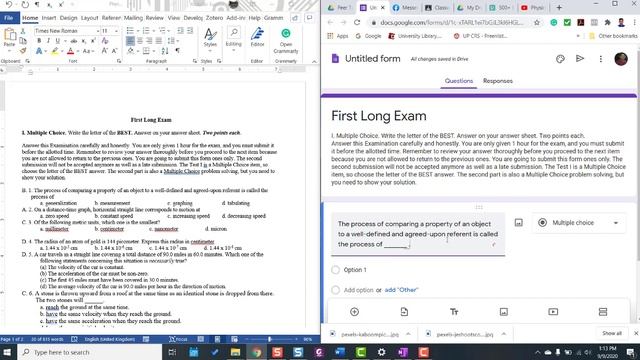
Task: Center the text alignment in Word
Action: (140, 41)
